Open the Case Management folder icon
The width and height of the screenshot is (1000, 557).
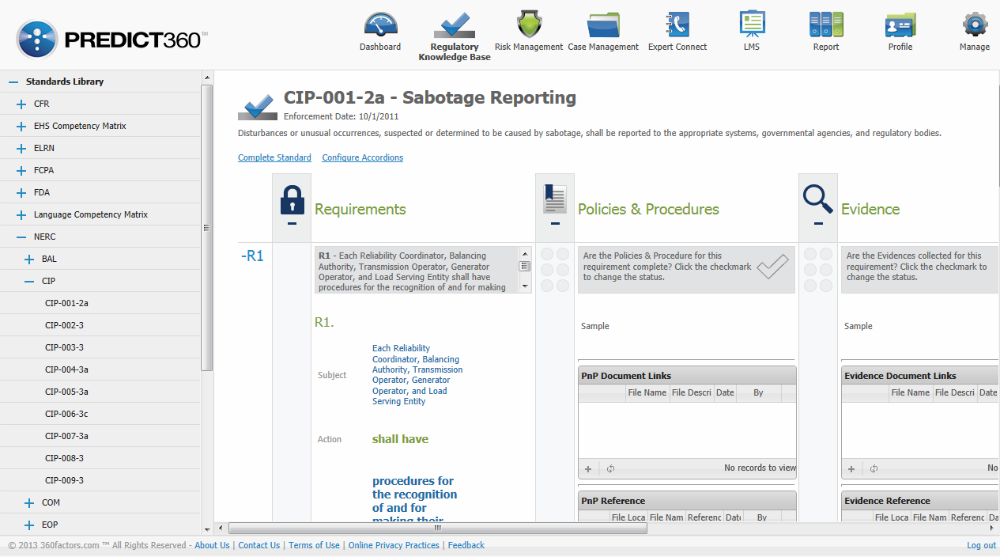tap(603, 25)
